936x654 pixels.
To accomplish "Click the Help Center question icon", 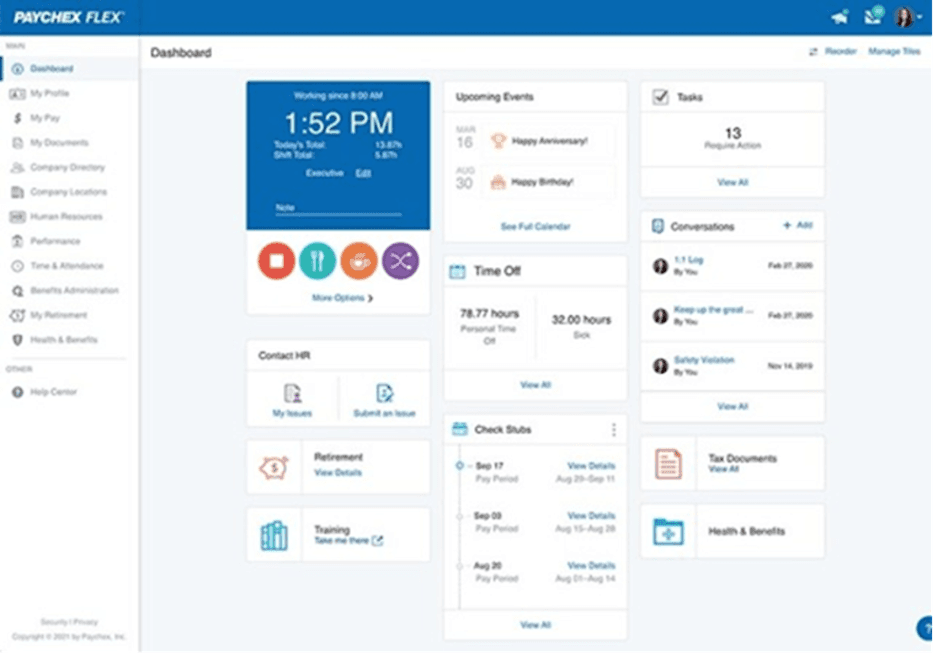I will point(17,392).
